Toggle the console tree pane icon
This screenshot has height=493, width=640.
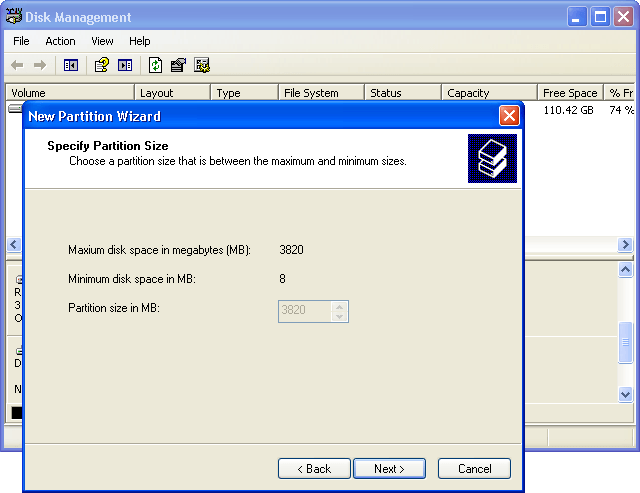71,65
